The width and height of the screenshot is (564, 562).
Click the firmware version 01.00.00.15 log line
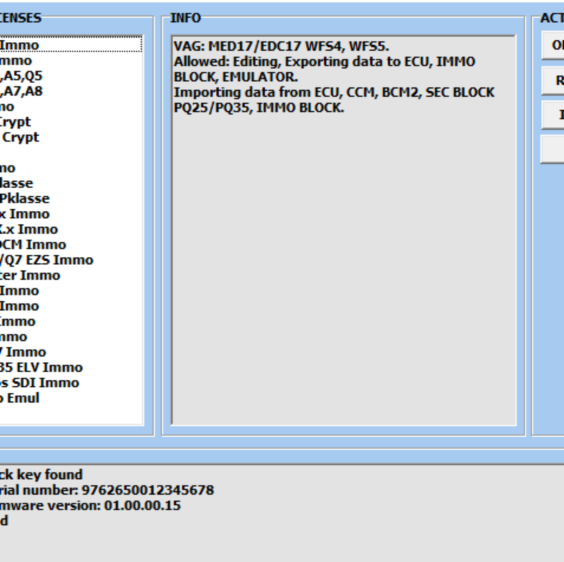pos(90,506)
